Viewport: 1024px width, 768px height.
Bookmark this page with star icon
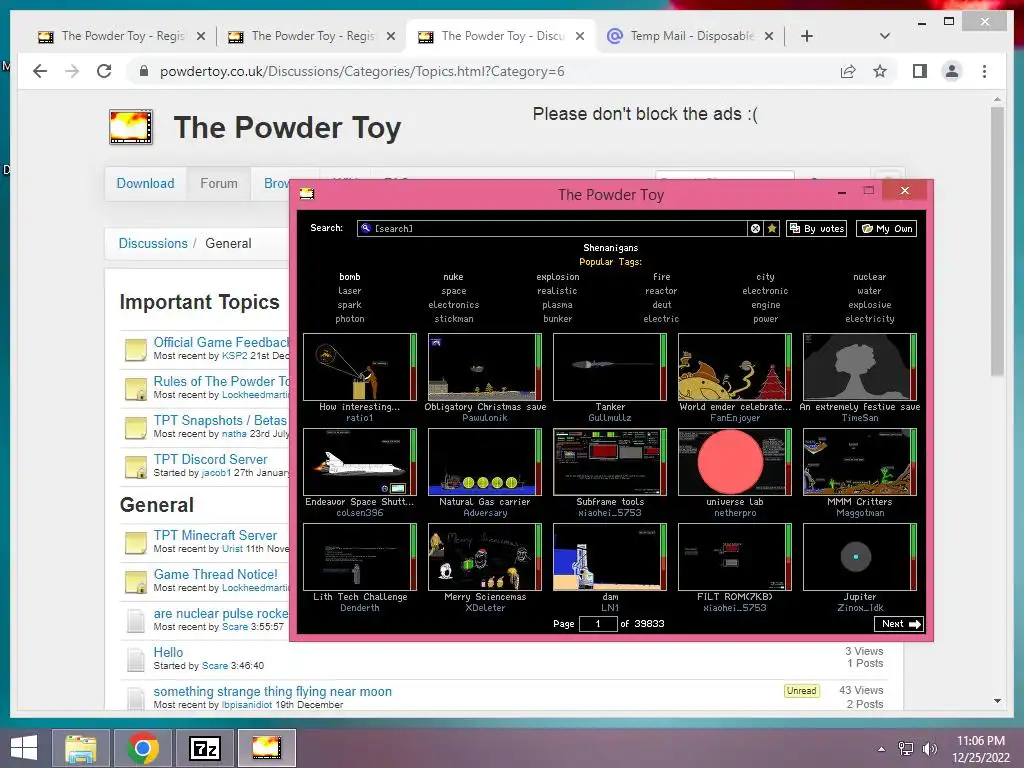(880, 71)
